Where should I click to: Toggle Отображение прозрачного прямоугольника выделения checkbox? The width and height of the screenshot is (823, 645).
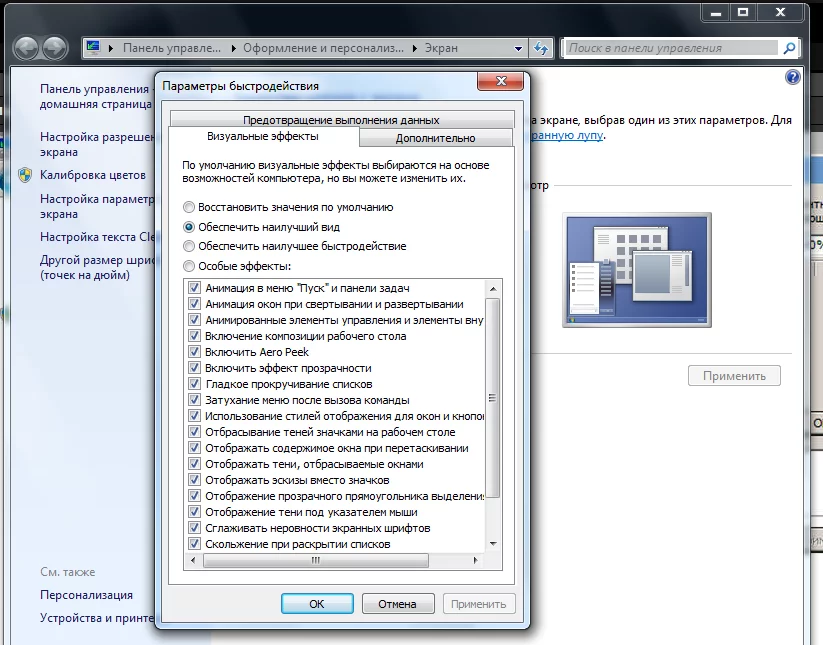click(194, 496)
